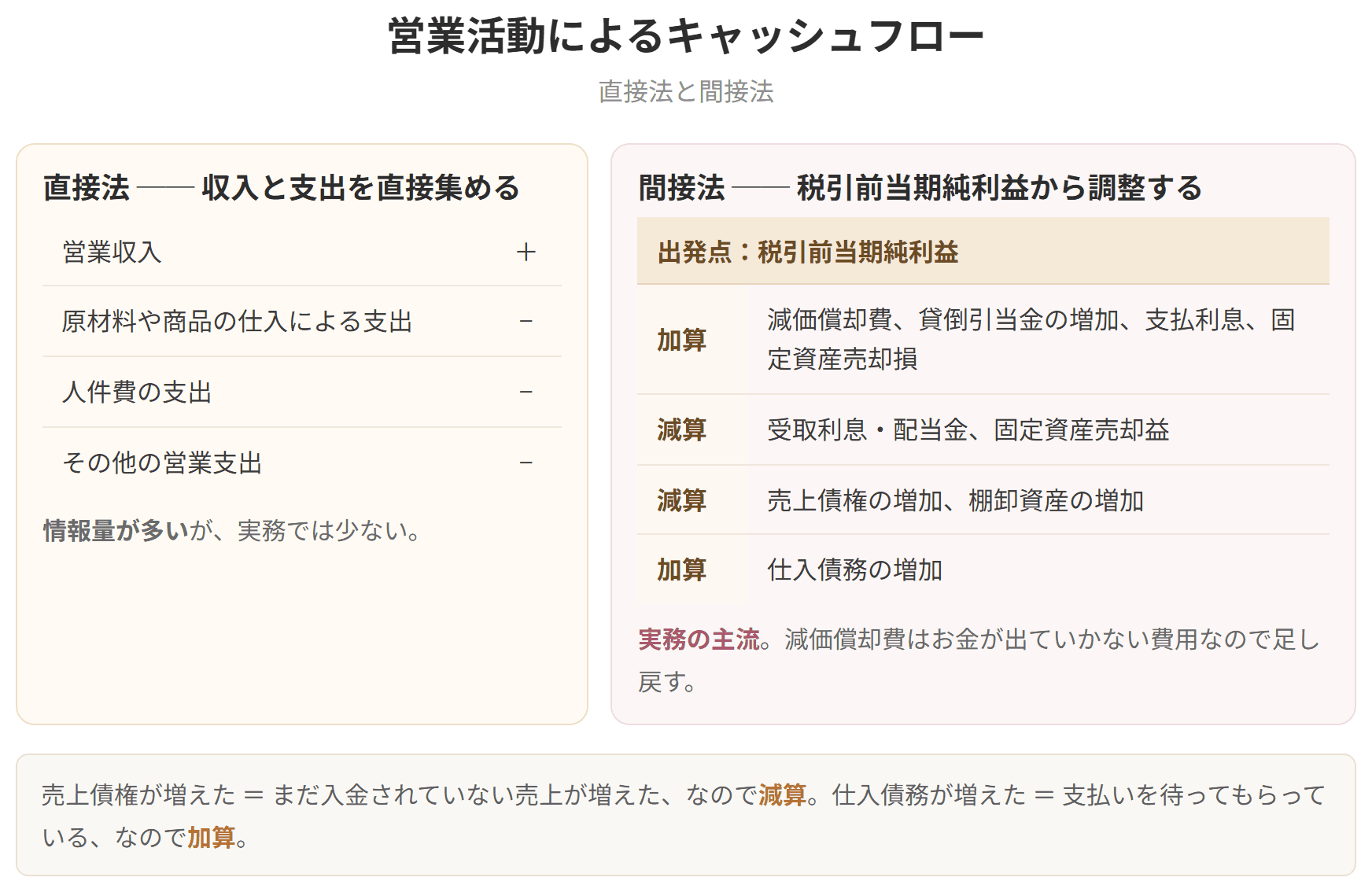Click the 減算 label beside 受取利息・配当金

[682, 430]
